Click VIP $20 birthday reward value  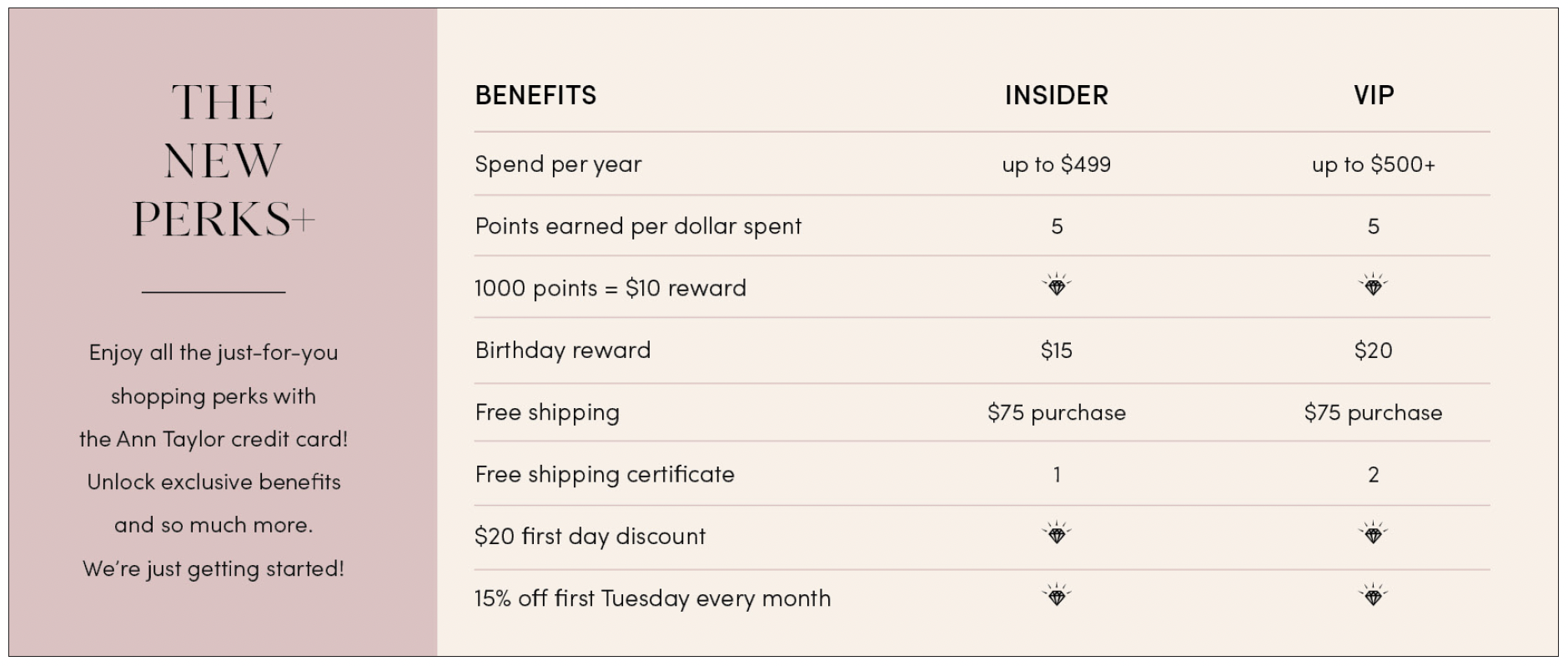click(1373, 350)
